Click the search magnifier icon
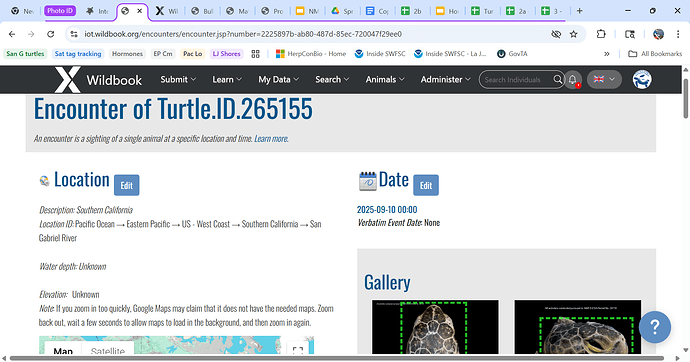The height and width of the screenshot is (362, 690). (x=557, y=80)
